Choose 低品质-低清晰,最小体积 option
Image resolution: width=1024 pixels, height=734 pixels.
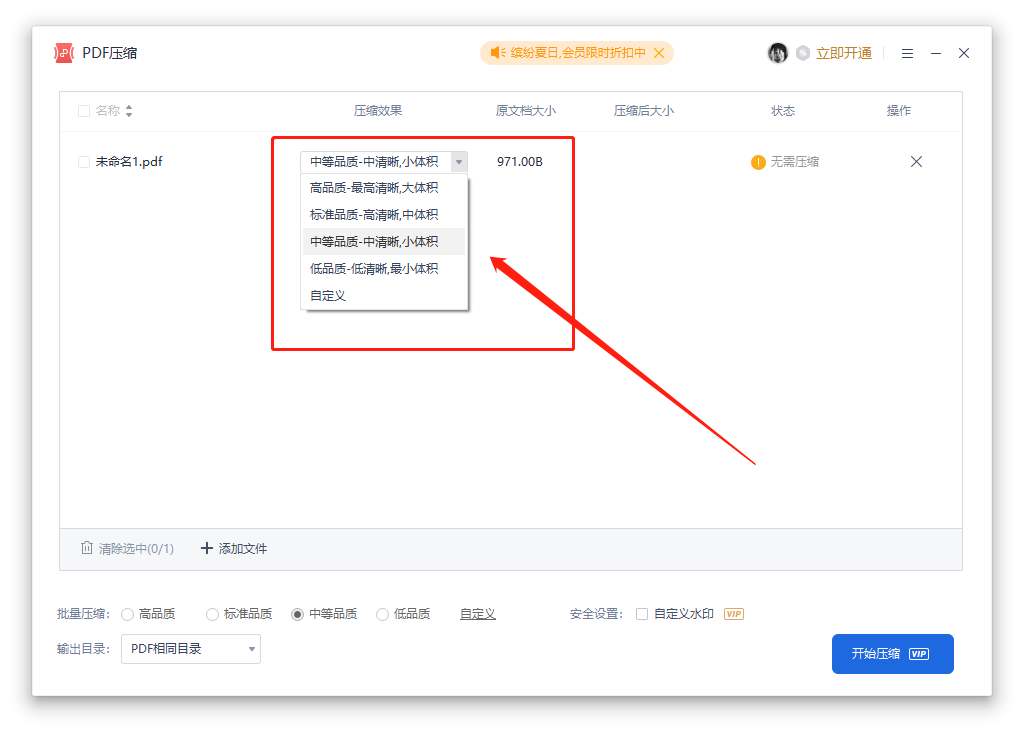point(384,268)
